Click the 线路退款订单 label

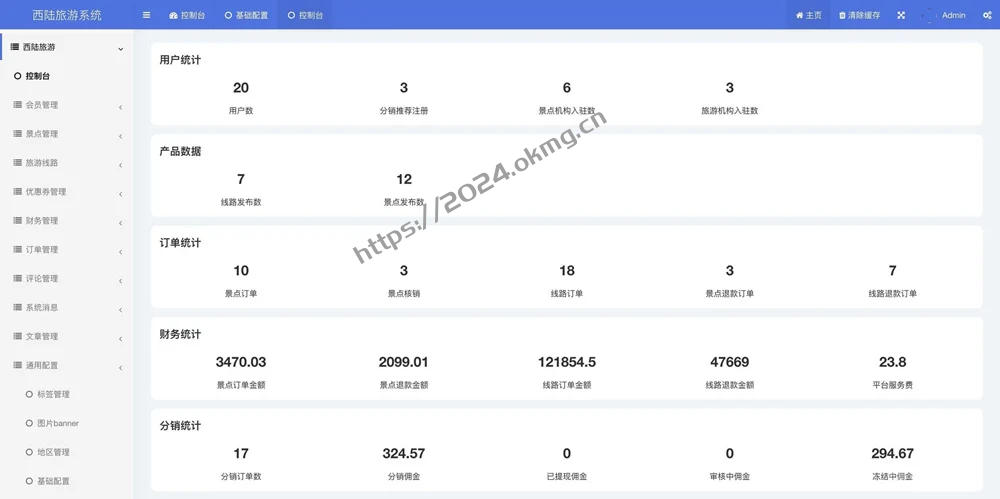pos(893,294)
